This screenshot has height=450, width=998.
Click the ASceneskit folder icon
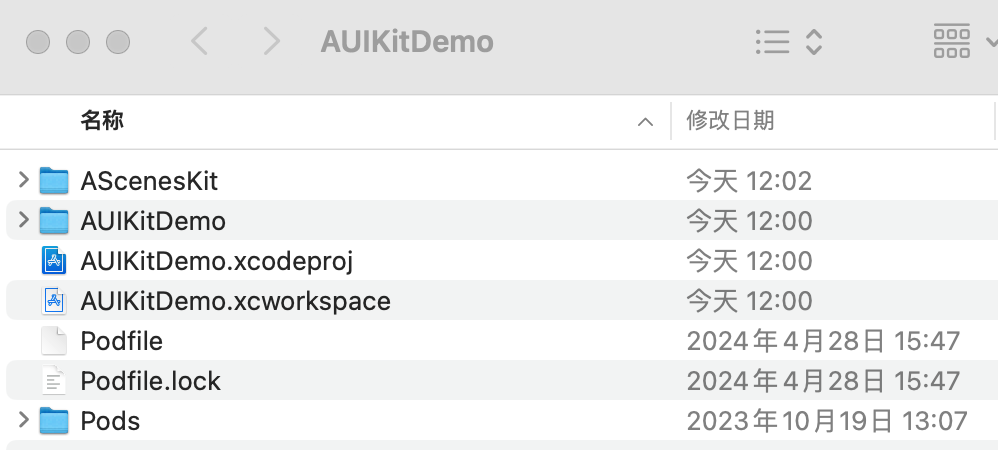(53, 181)
